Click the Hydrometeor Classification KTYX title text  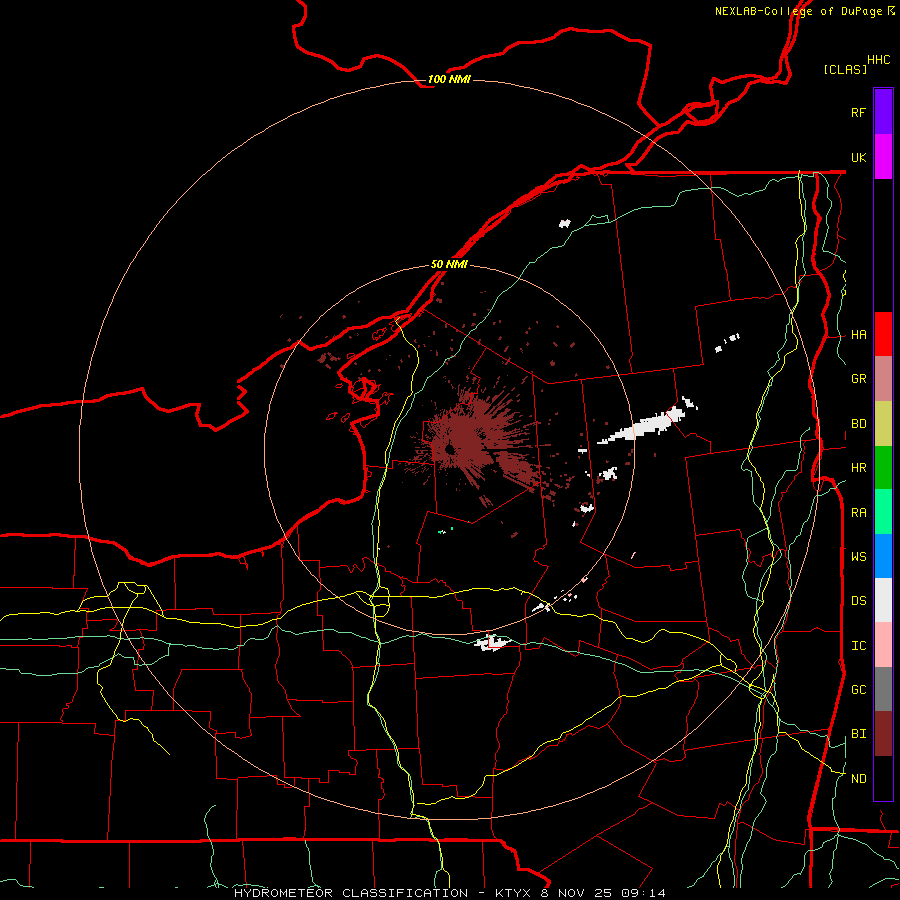click(x=449, y=893)
